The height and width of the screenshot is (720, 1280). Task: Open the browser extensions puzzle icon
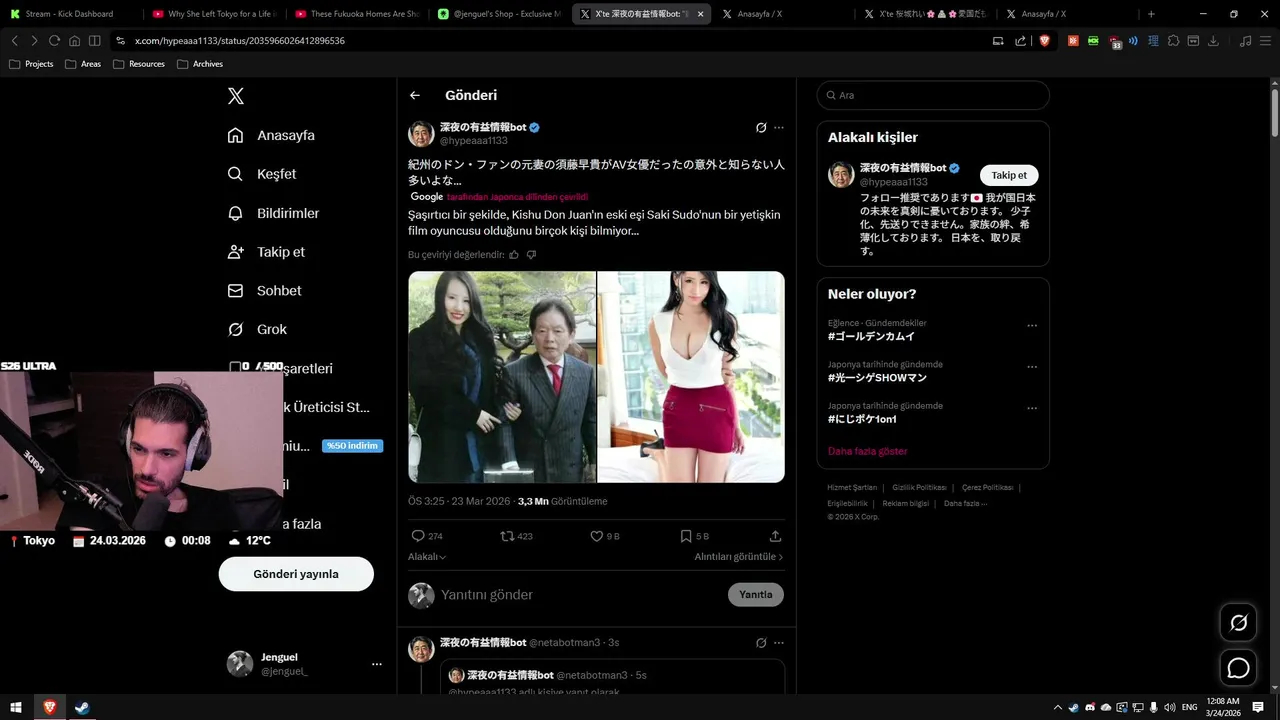coord(1173,41)
